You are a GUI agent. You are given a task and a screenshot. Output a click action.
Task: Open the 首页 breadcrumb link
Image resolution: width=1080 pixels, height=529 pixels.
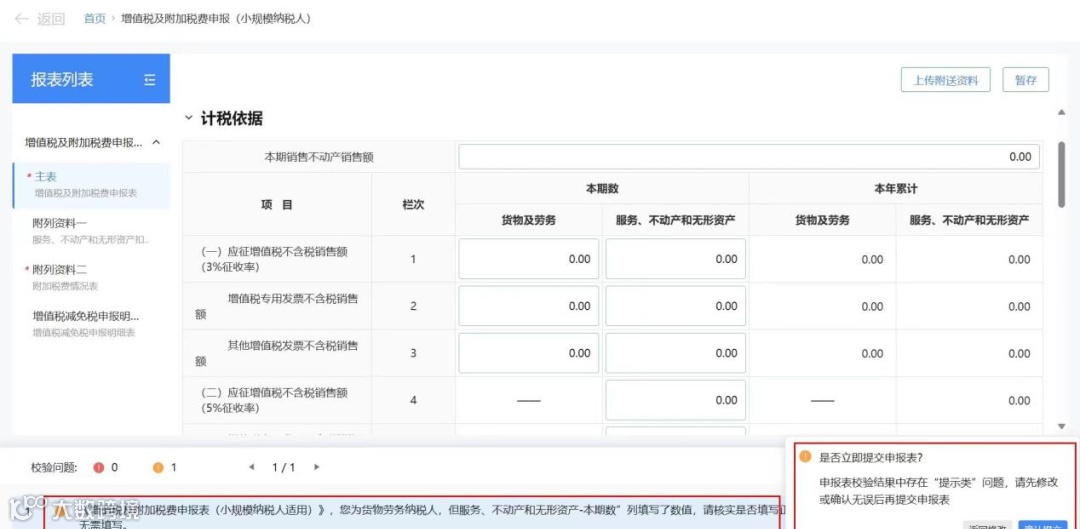click(95, 19)
